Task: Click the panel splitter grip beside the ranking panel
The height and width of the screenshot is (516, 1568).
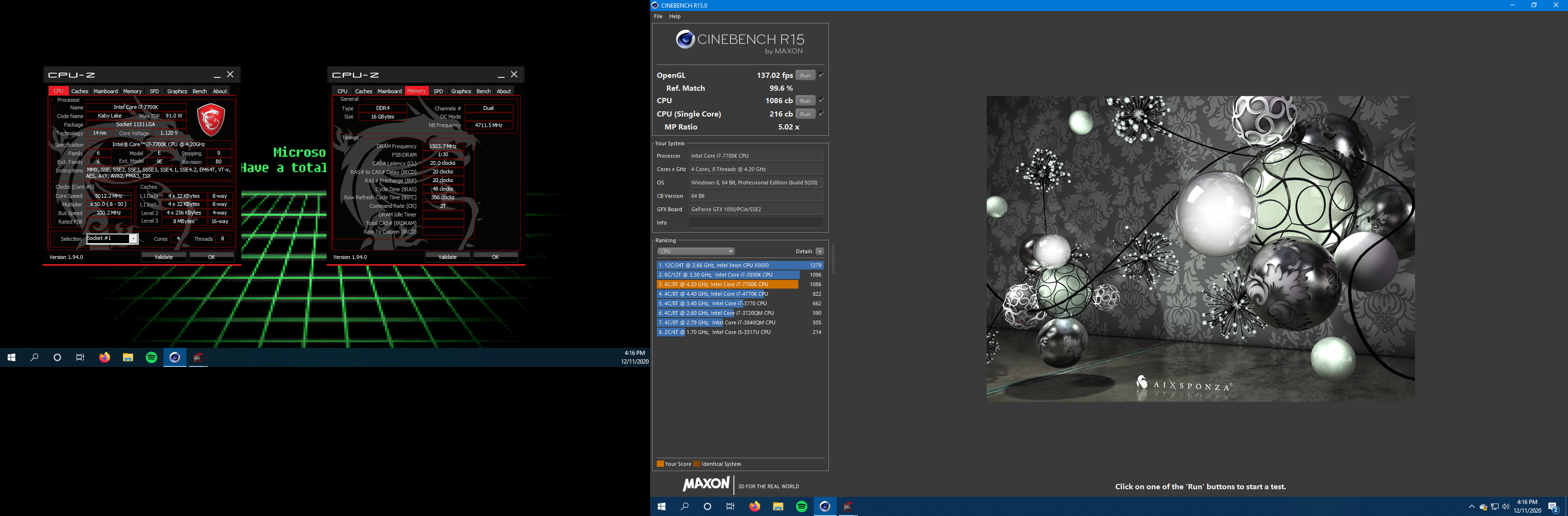Action: tap(832, 258)
